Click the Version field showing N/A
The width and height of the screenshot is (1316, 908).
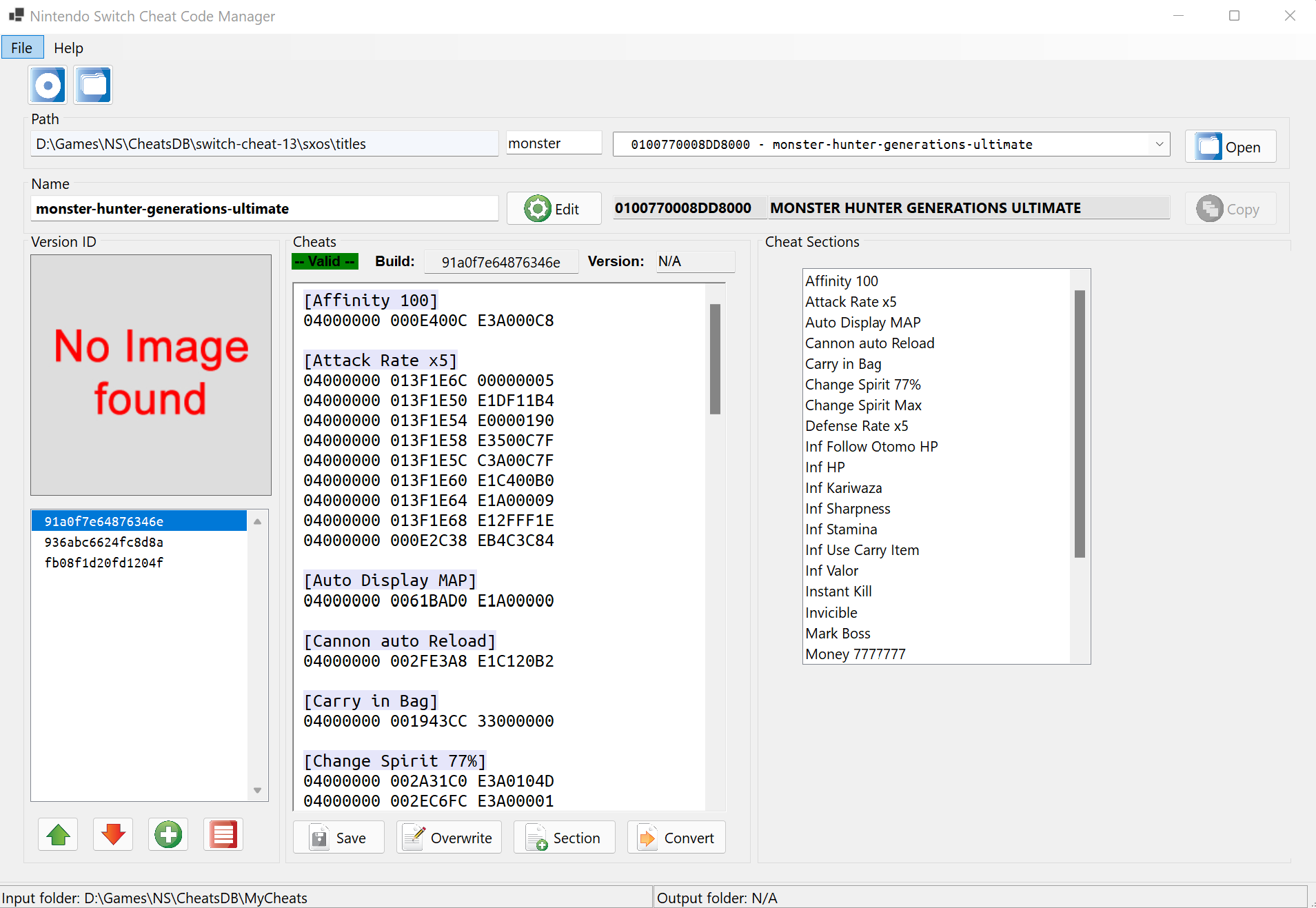[x=696, y=261]
